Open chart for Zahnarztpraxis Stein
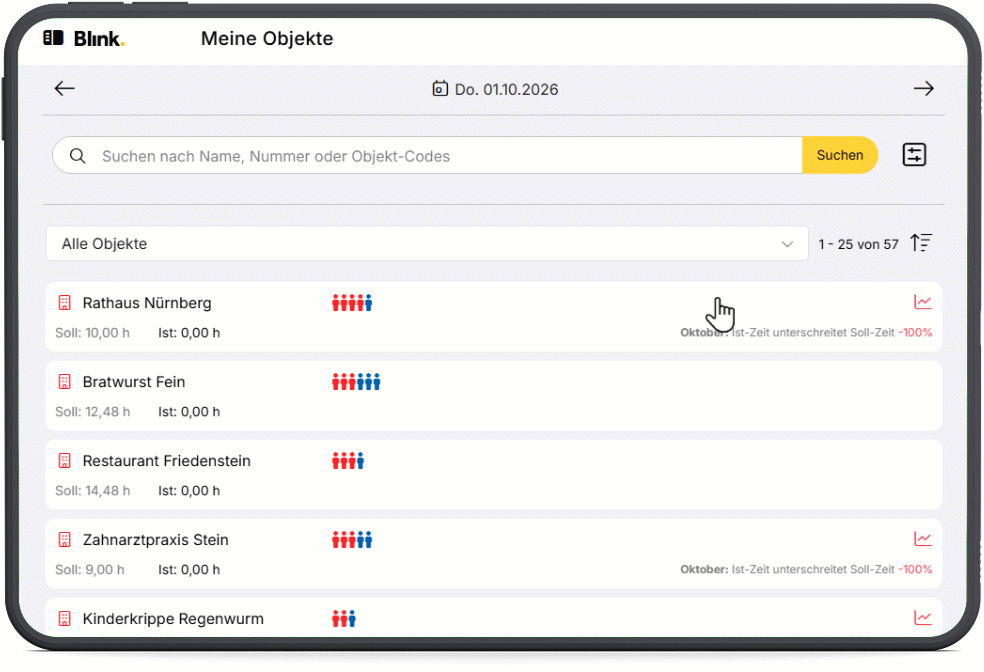Image resolution: width=984 pixels, height=672 pixels. tap(922, 538)
